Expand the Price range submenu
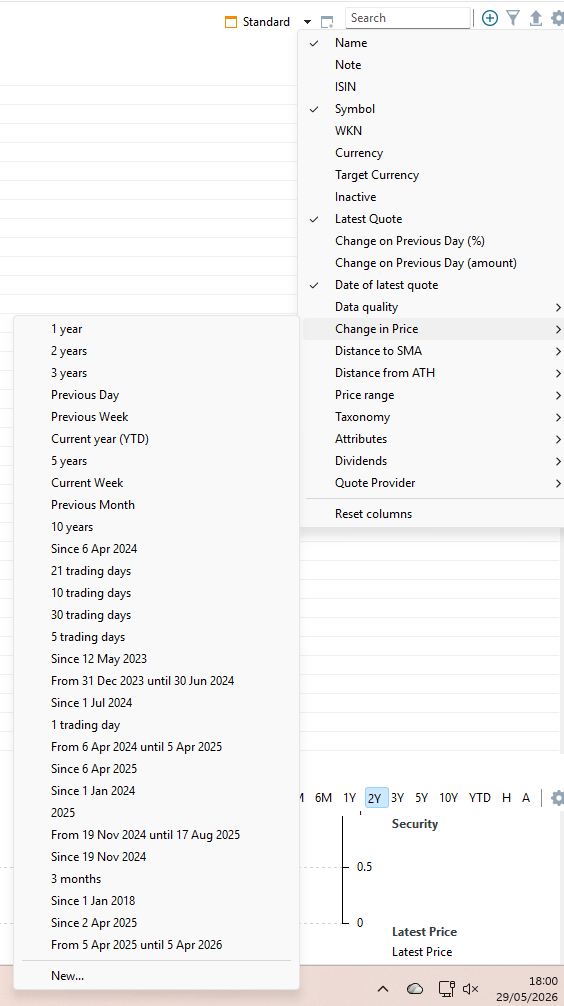Screen dimensions: 564x1006 coord(432,395)
